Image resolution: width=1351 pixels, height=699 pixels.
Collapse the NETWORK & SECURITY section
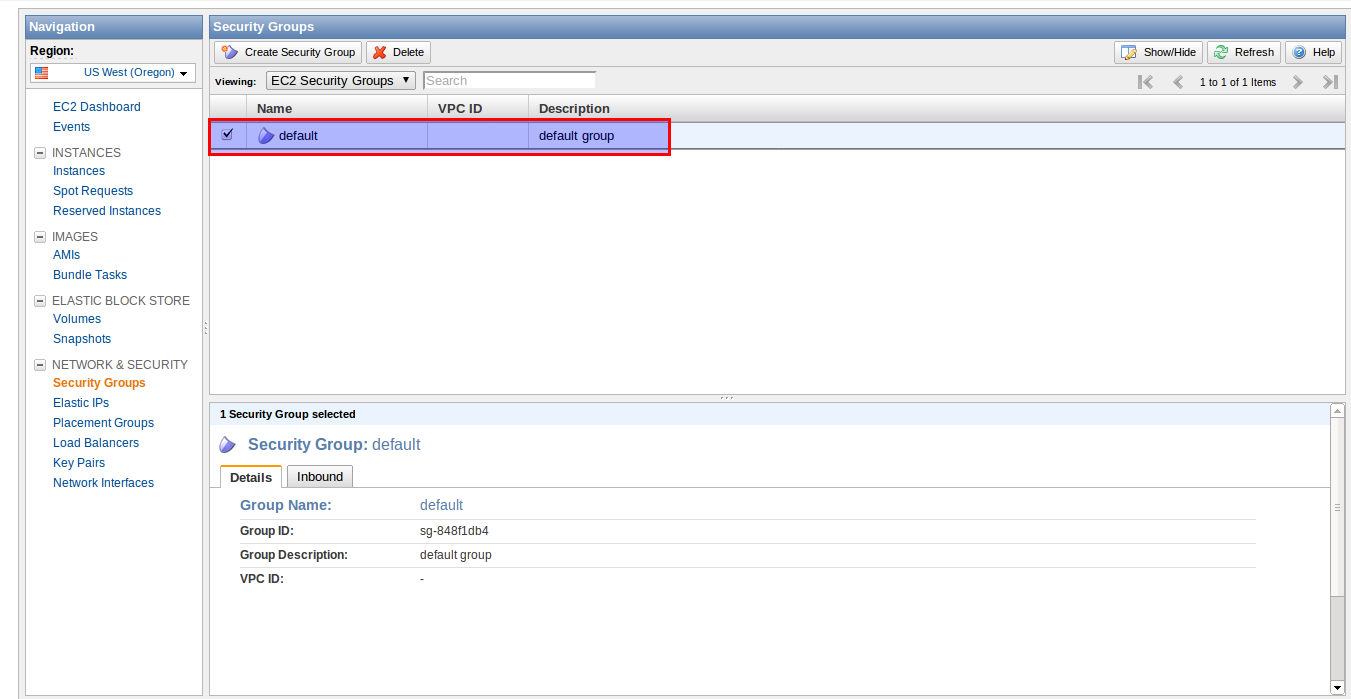(40, 365)
